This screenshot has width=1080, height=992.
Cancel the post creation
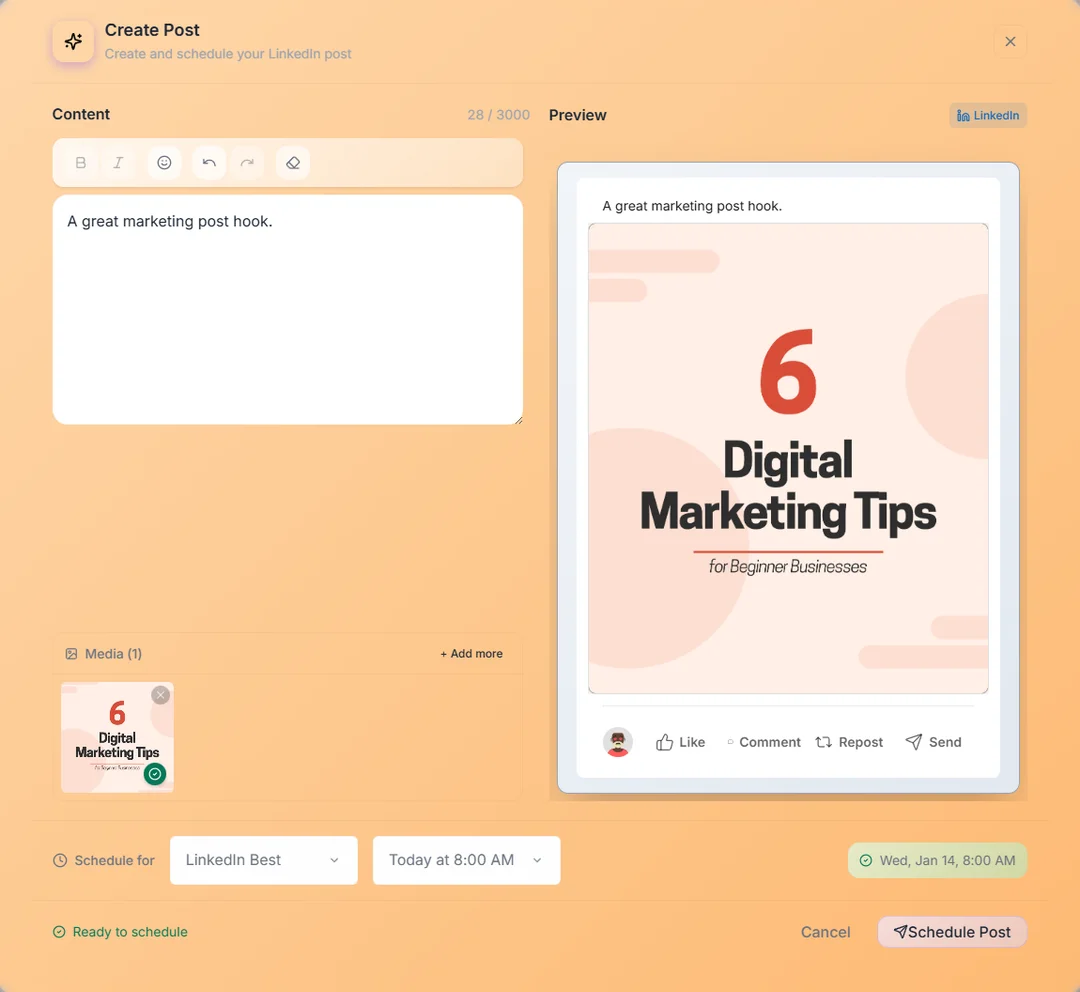click(825, 931)
